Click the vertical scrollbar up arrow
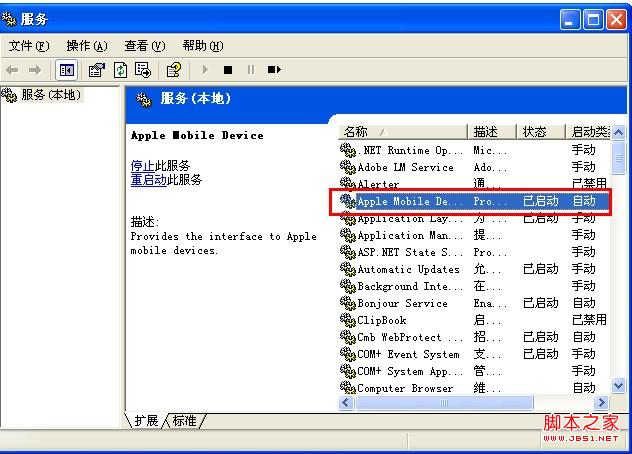Image resolution: width=632 pixels, height=454 pixels. point(619,132)
